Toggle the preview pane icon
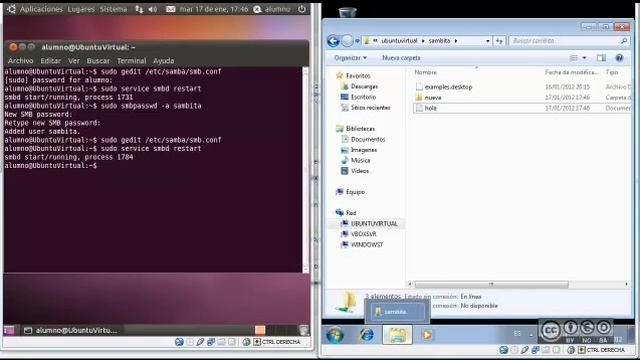Image resolution: width=640 pixels, height=360 pixels. click(x=601, y=58)
